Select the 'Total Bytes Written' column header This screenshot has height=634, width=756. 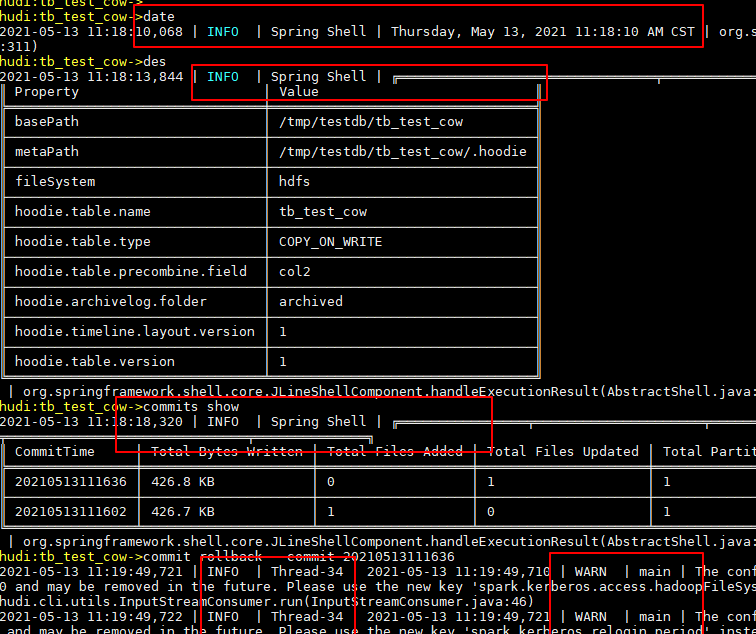pos(227,451)
